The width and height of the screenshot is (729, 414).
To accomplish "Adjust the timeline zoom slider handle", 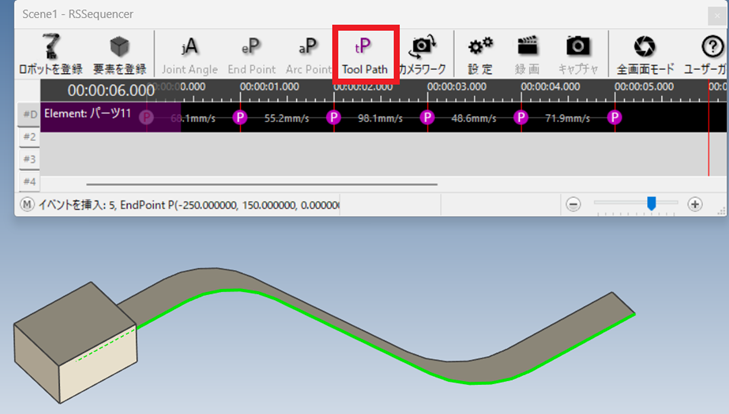I will point(651,203).
